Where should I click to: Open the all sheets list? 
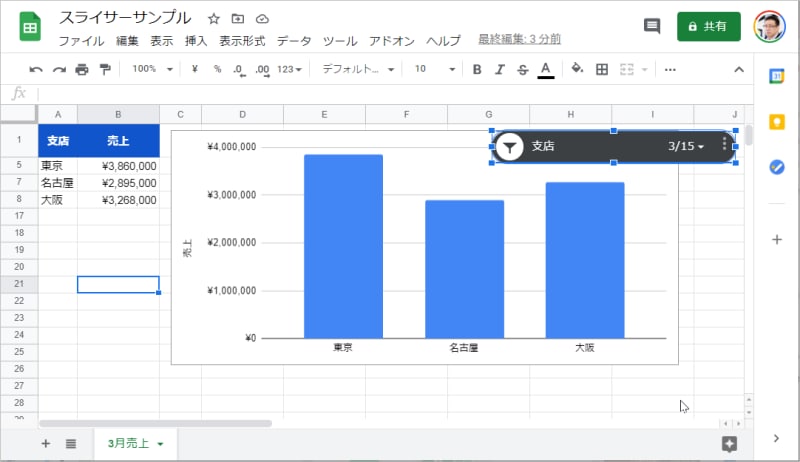[x=71, y=444]
